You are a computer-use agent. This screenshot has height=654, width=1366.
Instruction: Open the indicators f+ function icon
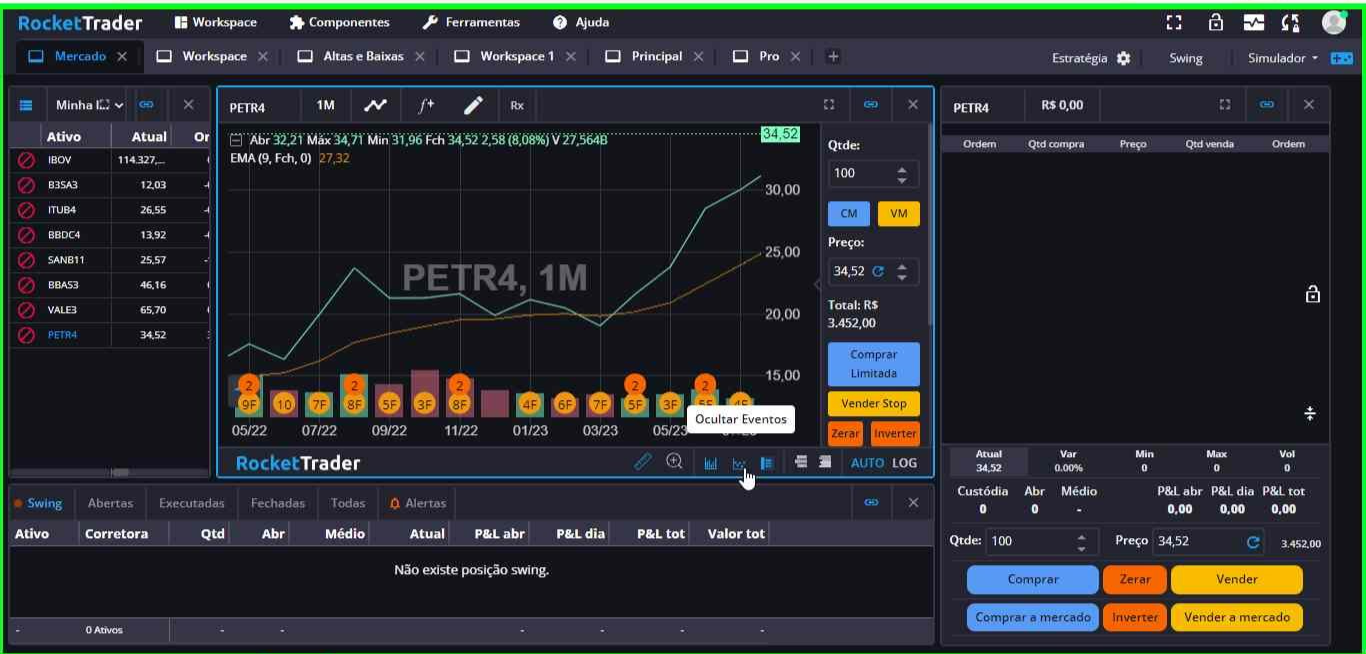tap(426, 105)
